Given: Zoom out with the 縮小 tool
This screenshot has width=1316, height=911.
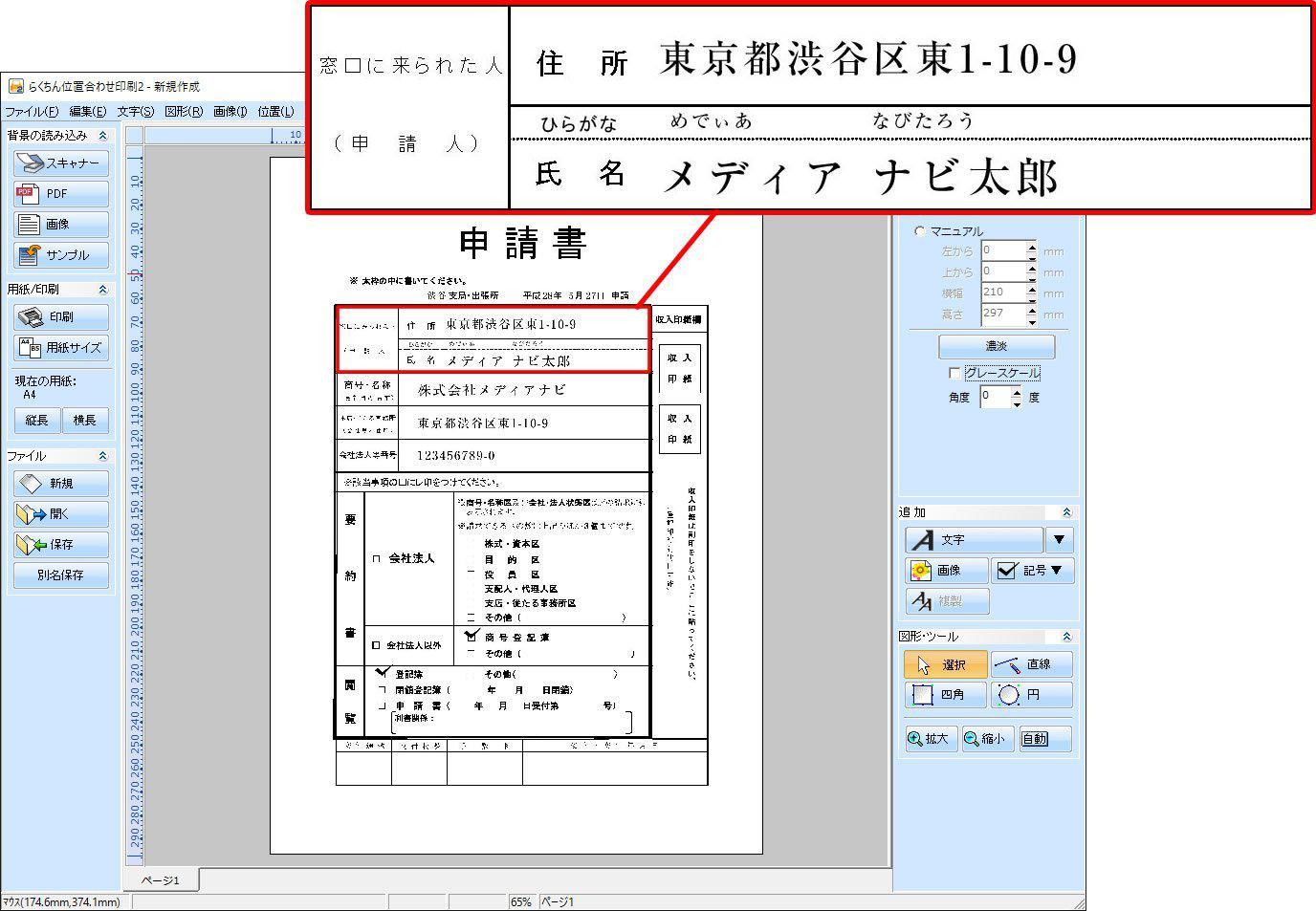Looking at the screenshot, I should pyautogui.click(x=986, y=738).
